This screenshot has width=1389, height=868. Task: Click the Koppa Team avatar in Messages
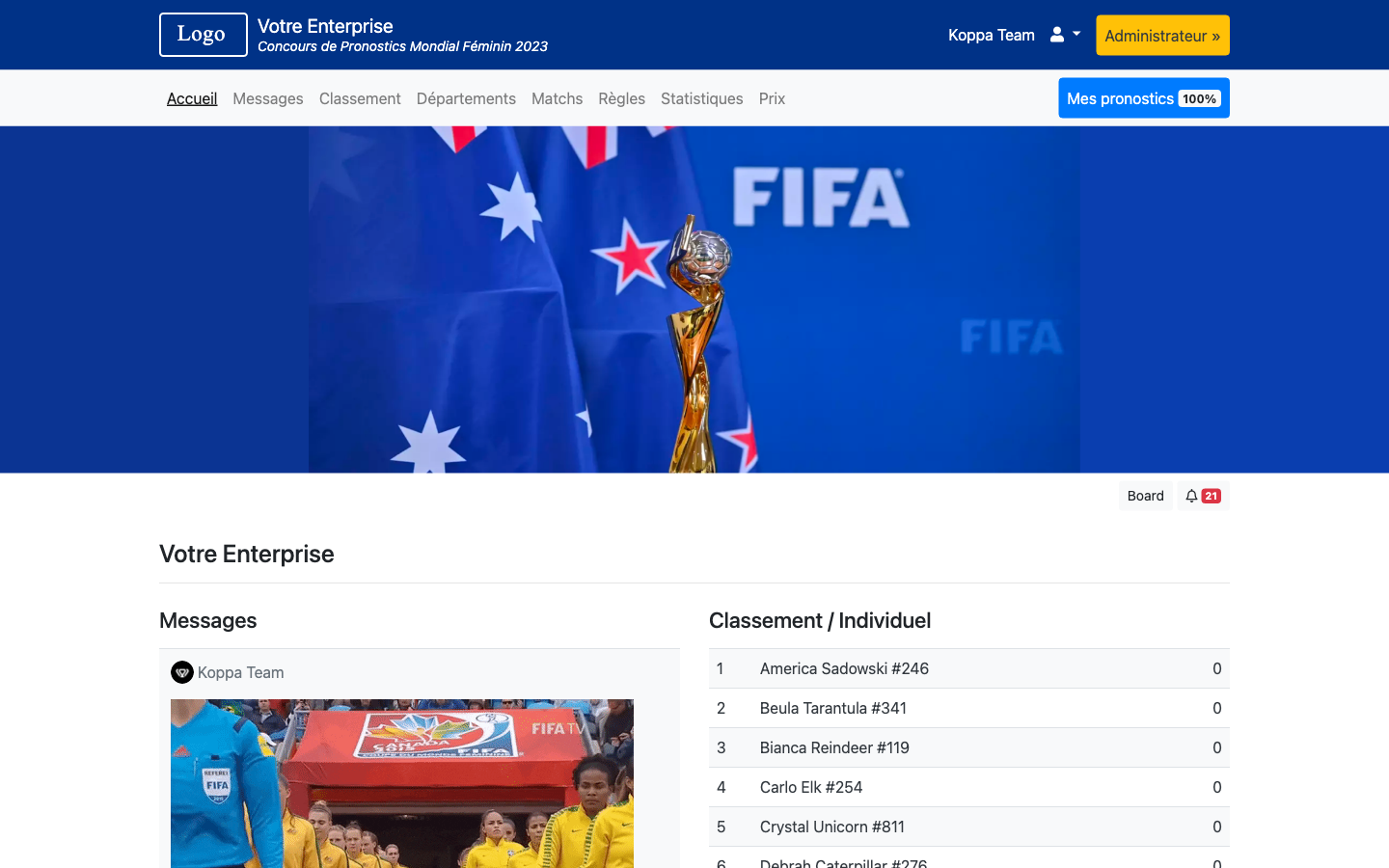(182, 672)
